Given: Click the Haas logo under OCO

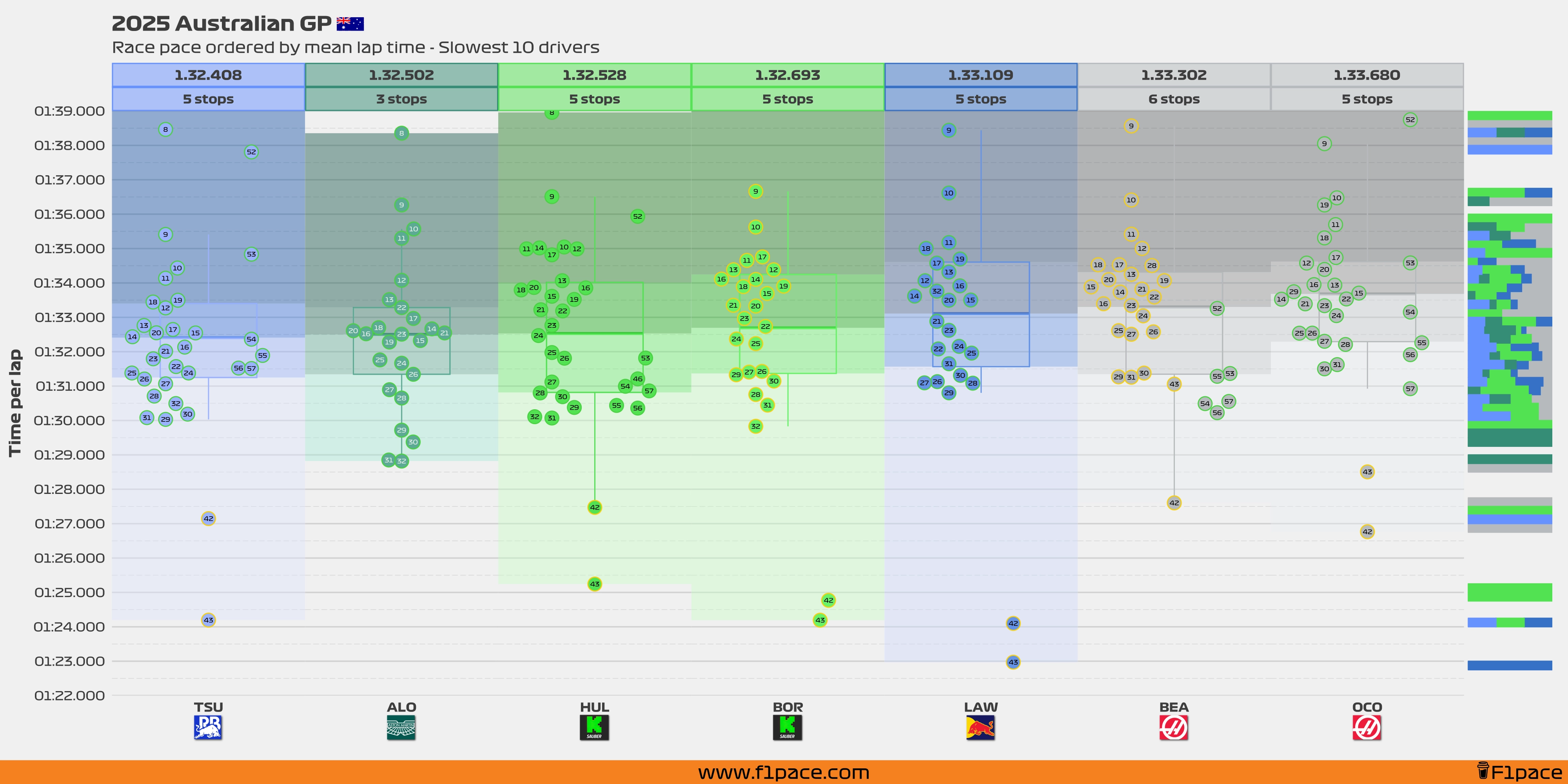Looking at the screenshot, I should (1367, 728).
